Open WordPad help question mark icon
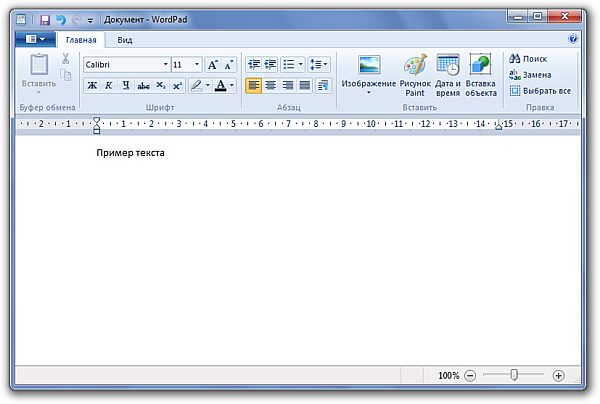The image size is (600, 404). point(573,40)
